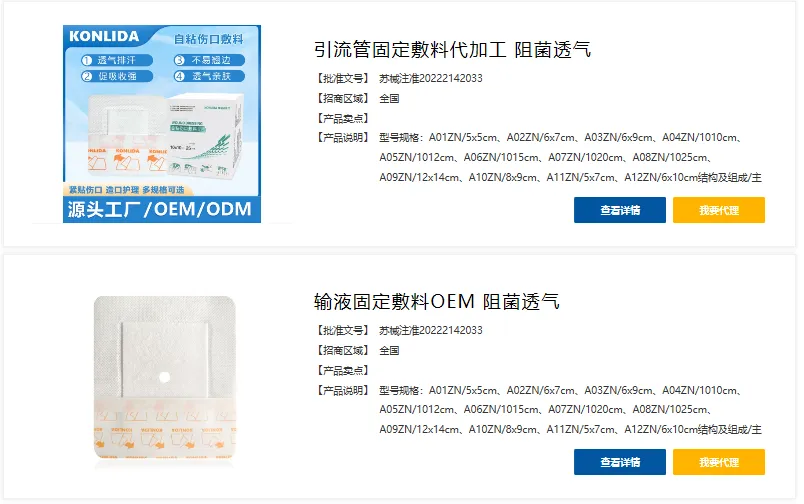Click the KONLIDA logo in the product image

click(104, 36)
